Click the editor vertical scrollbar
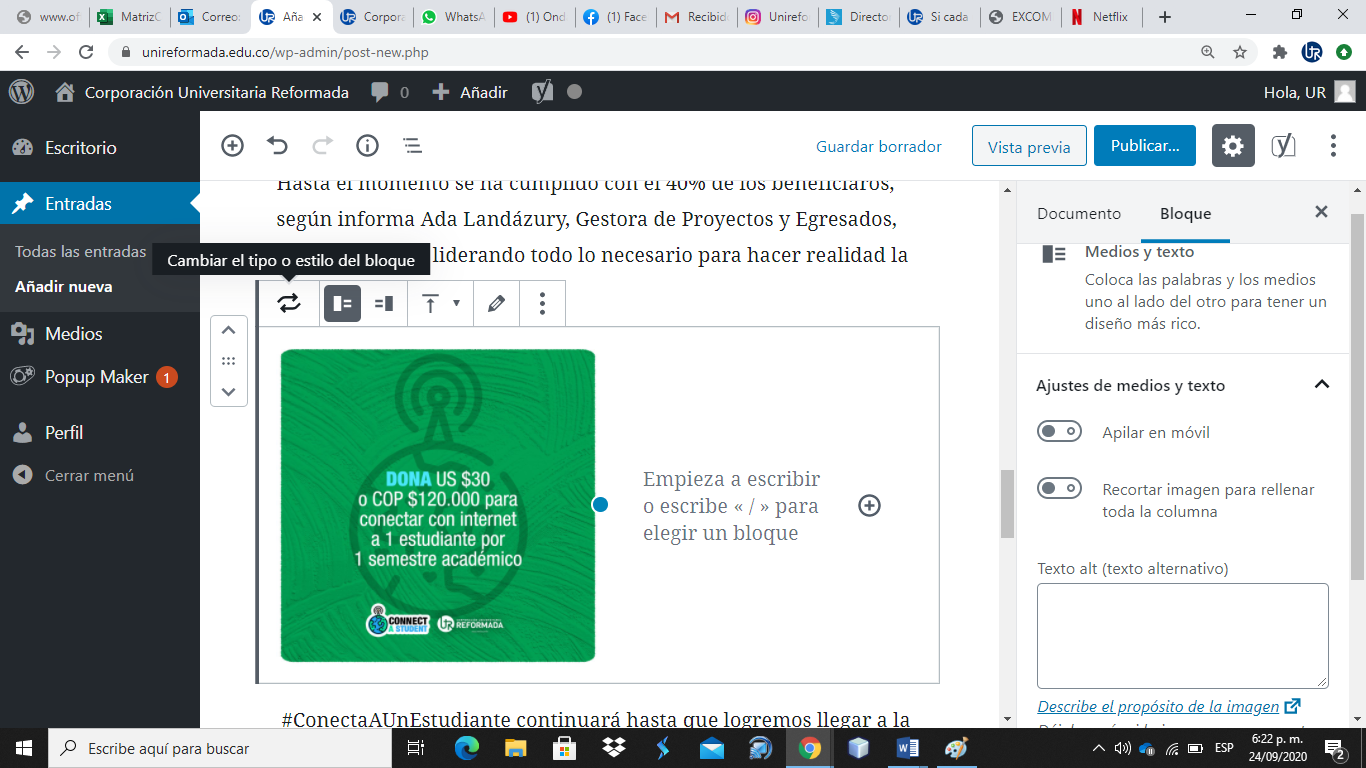Screen dimensions: 1366x768 point(1007,503)
